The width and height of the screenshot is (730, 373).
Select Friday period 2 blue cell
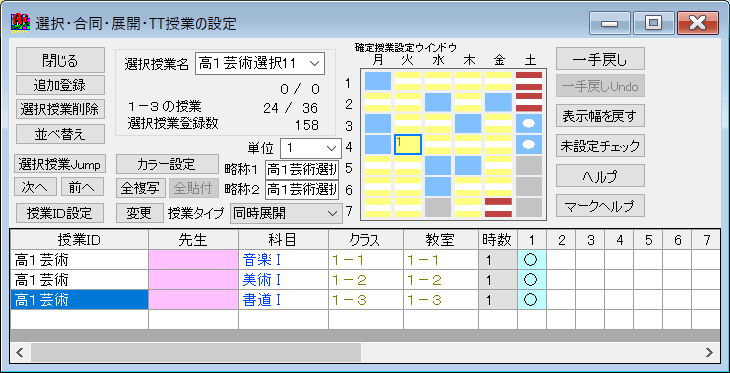coord(499,102)
